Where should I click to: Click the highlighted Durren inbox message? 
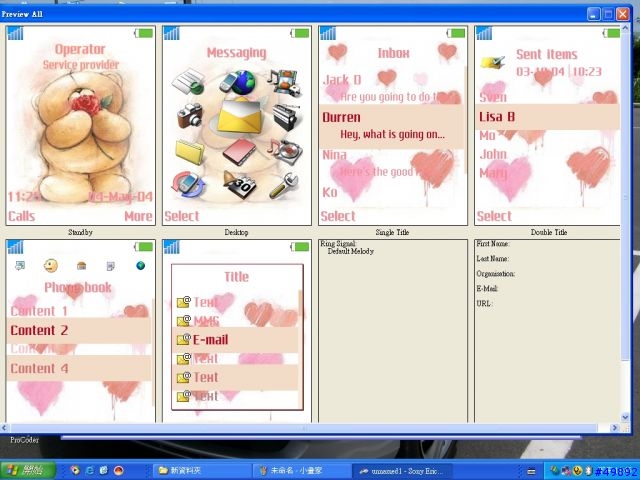[392, 126]
